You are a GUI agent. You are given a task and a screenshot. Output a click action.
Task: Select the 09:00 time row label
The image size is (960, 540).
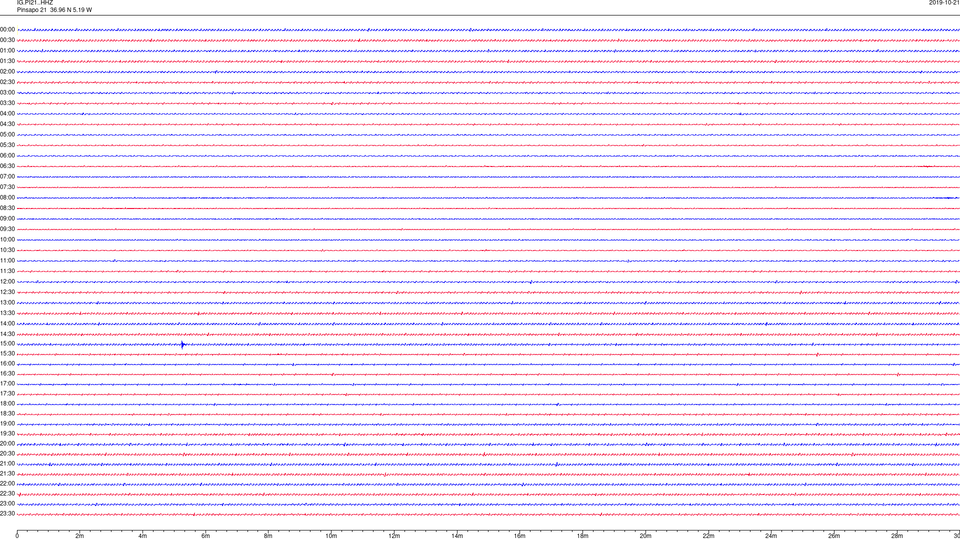(x=7, y=219)
